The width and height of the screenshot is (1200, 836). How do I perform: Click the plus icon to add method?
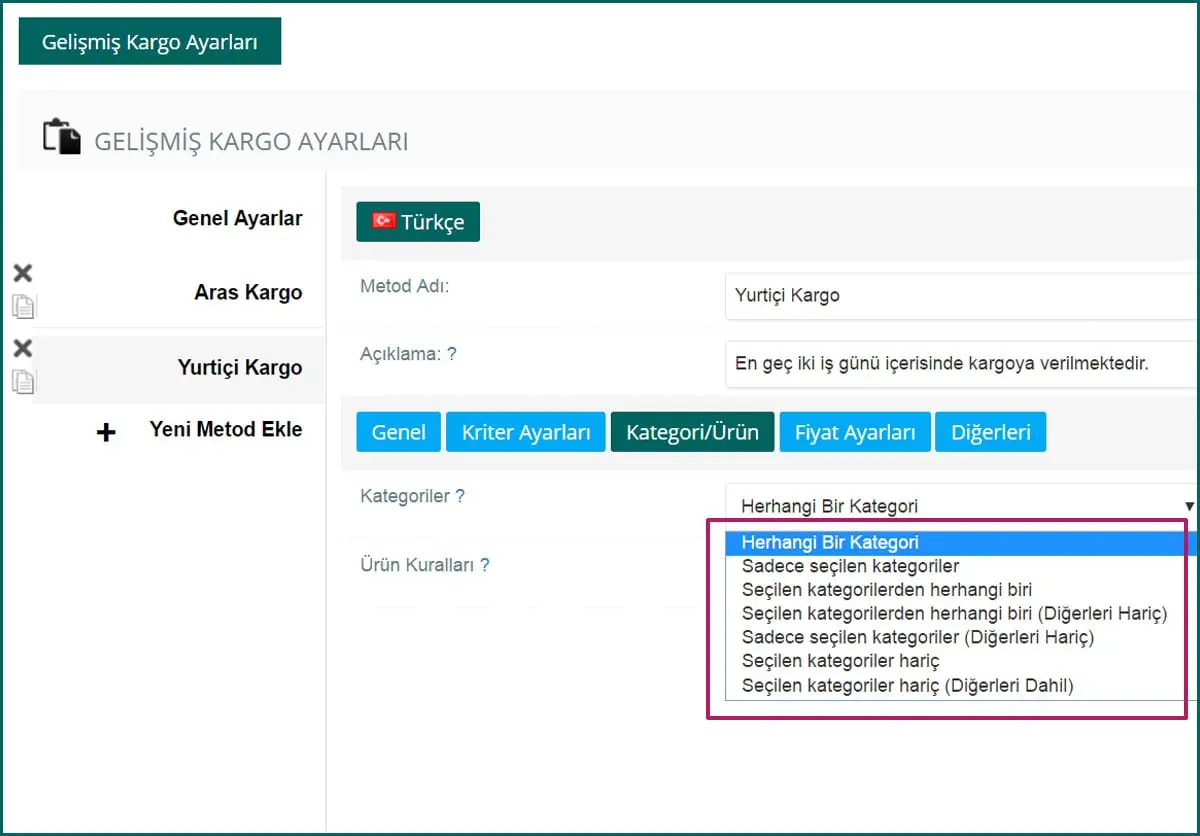coord(106,432)
